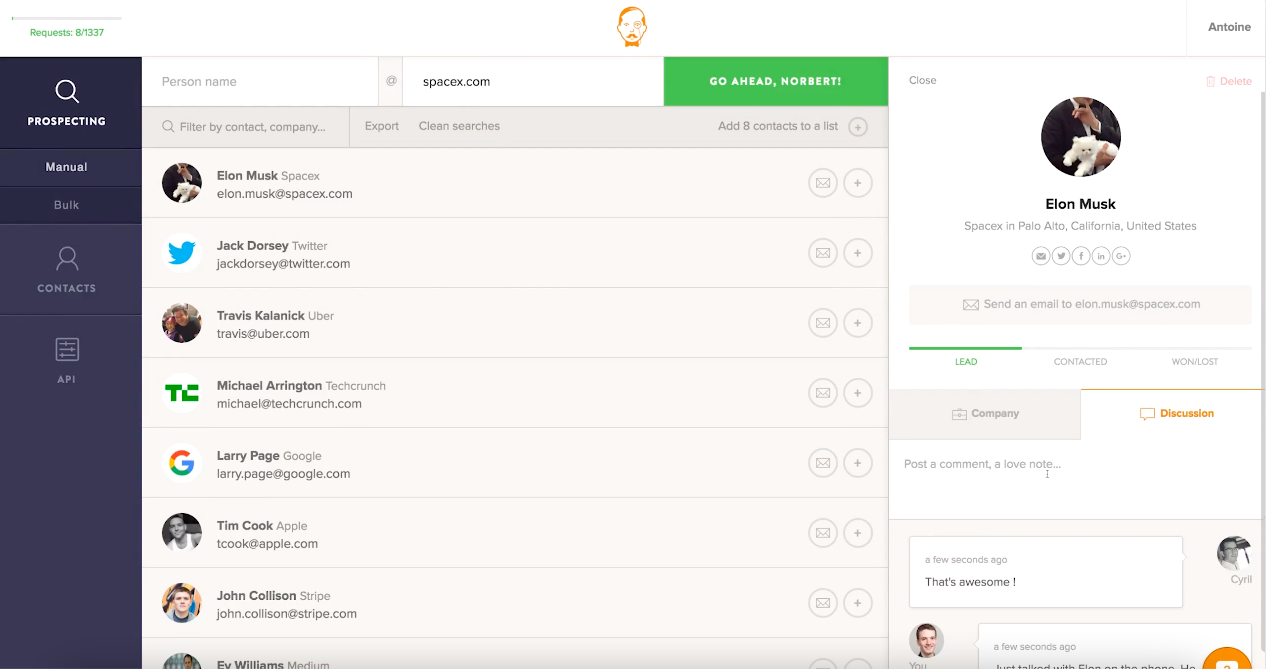The height and width of the screenshot is (669, 1266).
Task: Open the Contacts section in sidebar
Action: 67,270
